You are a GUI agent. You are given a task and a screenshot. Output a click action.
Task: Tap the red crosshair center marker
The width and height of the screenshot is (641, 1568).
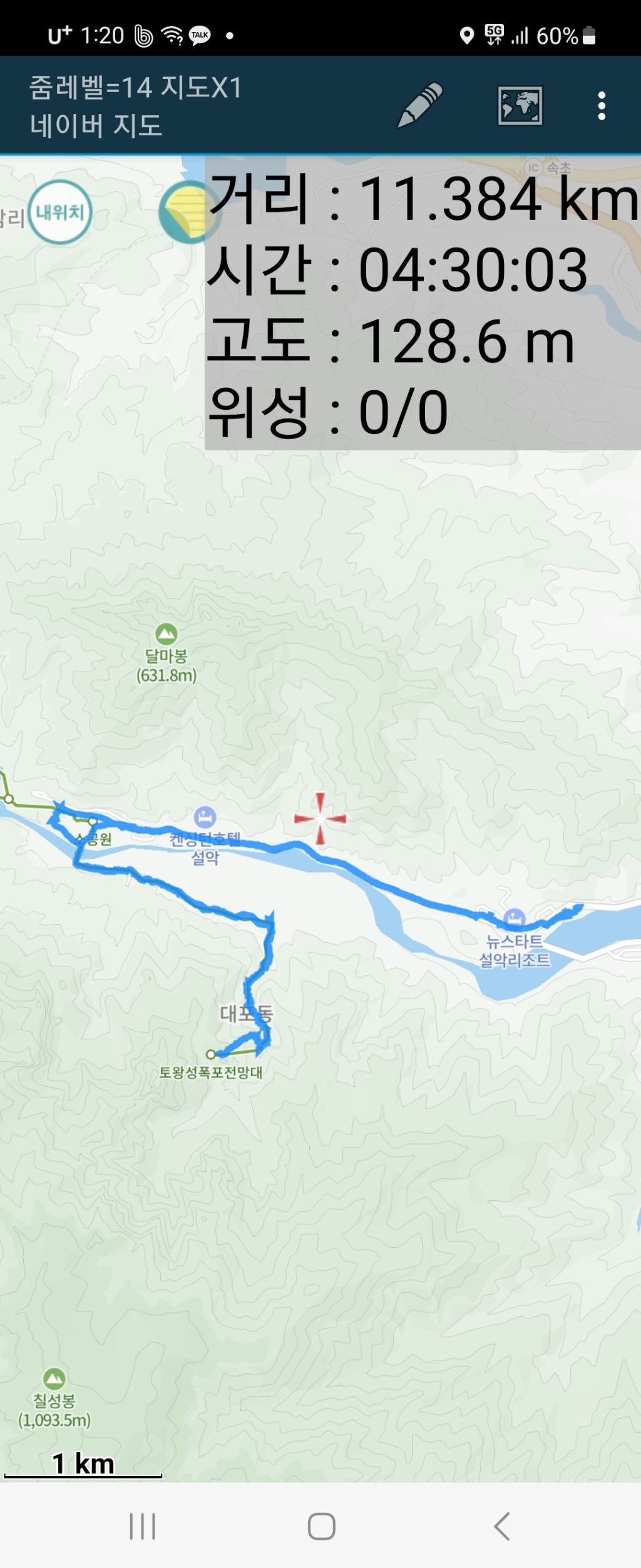[320, 818]
